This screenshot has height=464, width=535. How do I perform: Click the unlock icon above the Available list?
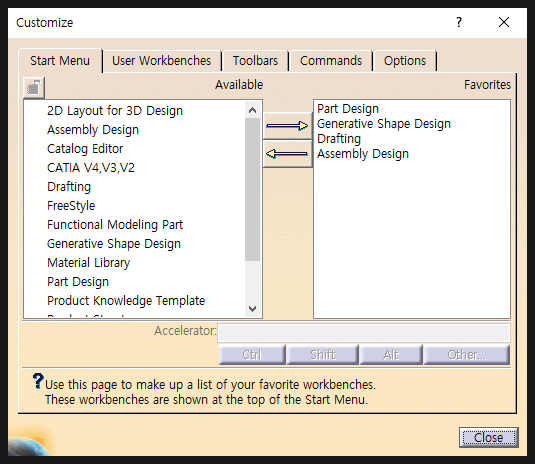coord(34,88)
